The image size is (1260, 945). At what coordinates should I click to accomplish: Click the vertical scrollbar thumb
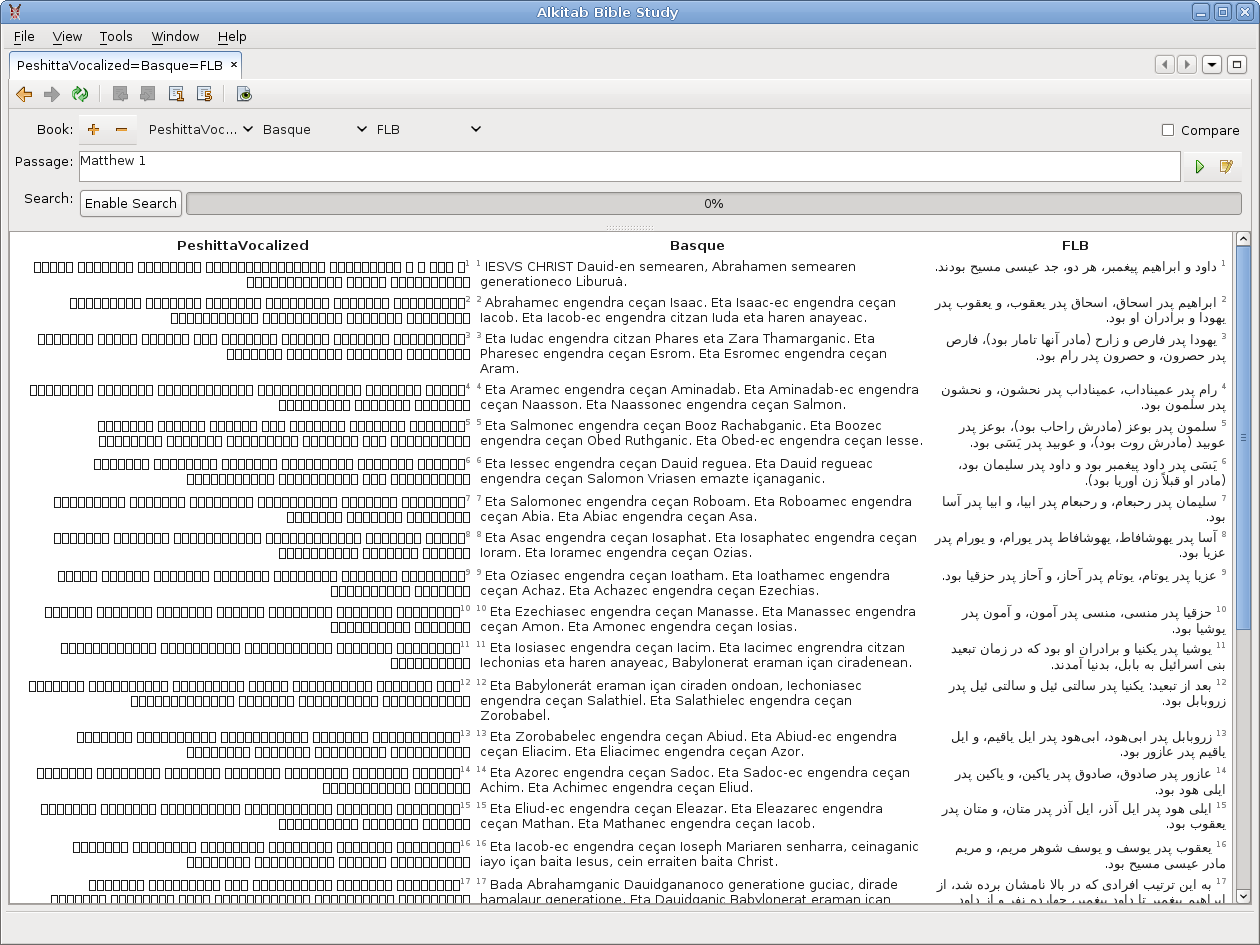[1243, 438]
